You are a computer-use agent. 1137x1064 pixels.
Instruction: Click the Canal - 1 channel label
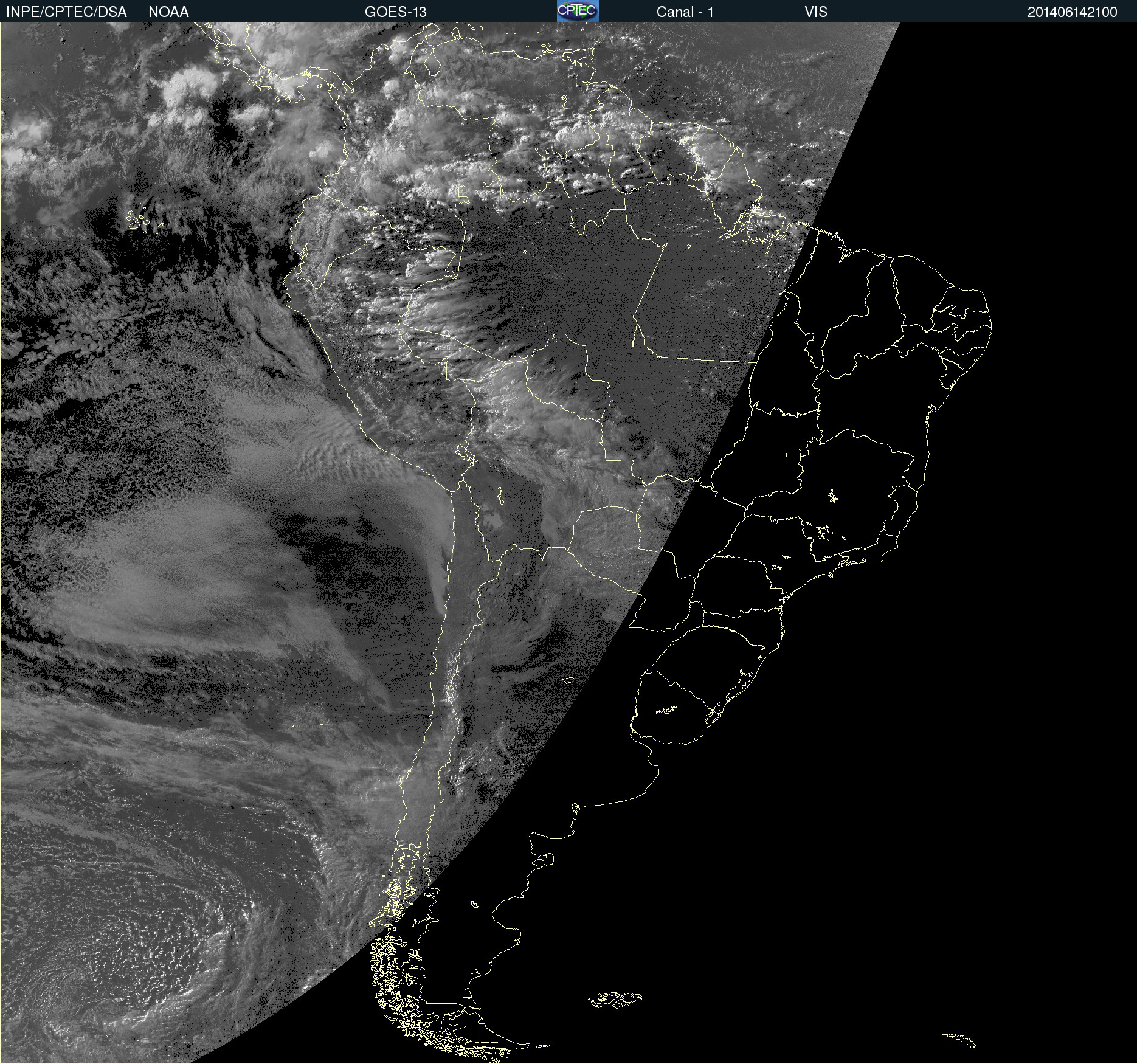tap(685, 12)
